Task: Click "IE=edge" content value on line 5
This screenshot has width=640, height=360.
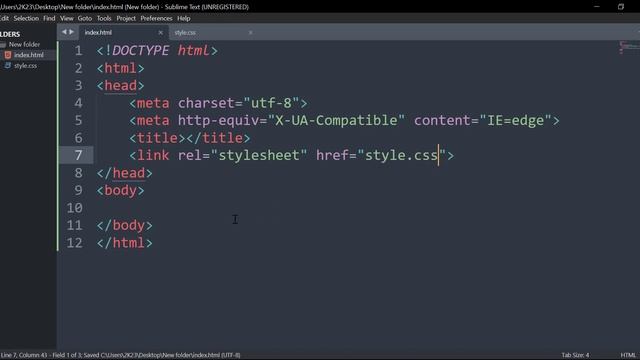Action: click(x=516, y=120)
